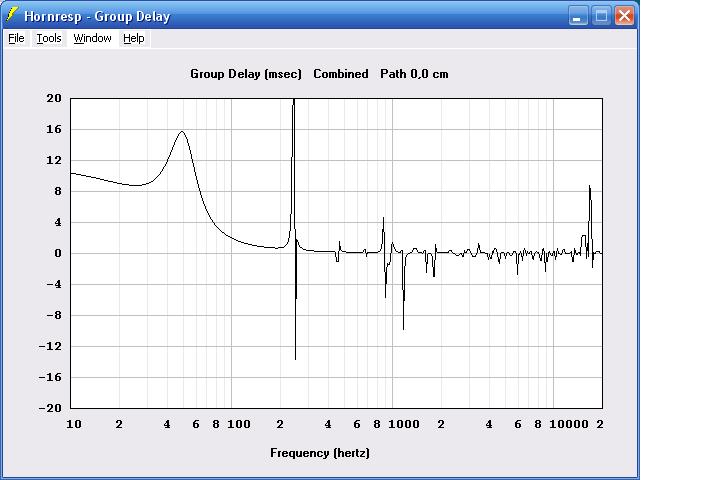This screenshot has width=705, height=480.
Task: Click the x-axis label 10000
Action: pos(569,424)
